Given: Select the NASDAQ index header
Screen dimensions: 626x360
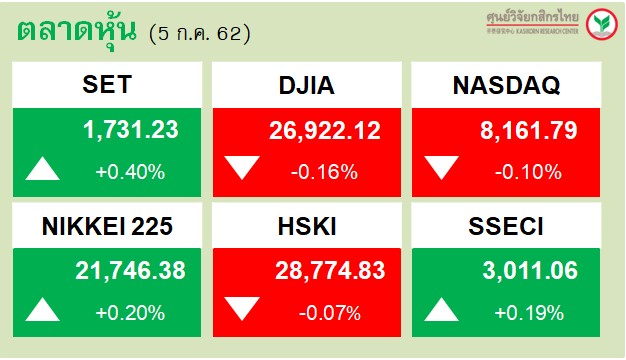Looking at the screenshot, I should tap(506, 85).
